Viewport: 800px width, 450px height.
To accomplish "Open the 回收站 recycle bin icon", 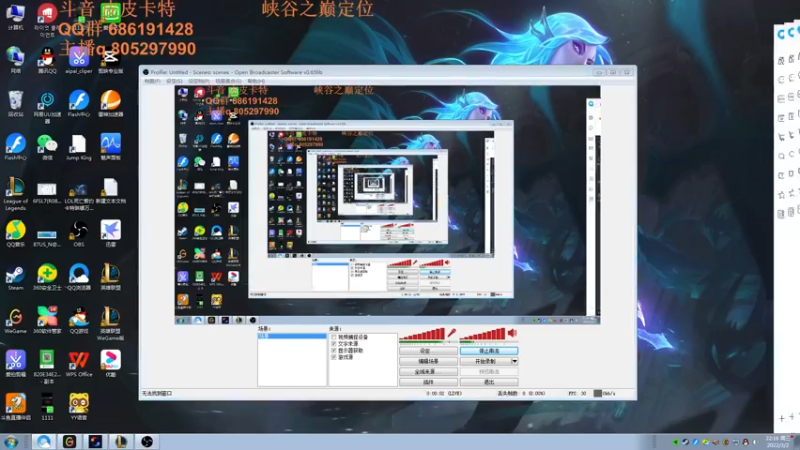I will tap(15, 104).
